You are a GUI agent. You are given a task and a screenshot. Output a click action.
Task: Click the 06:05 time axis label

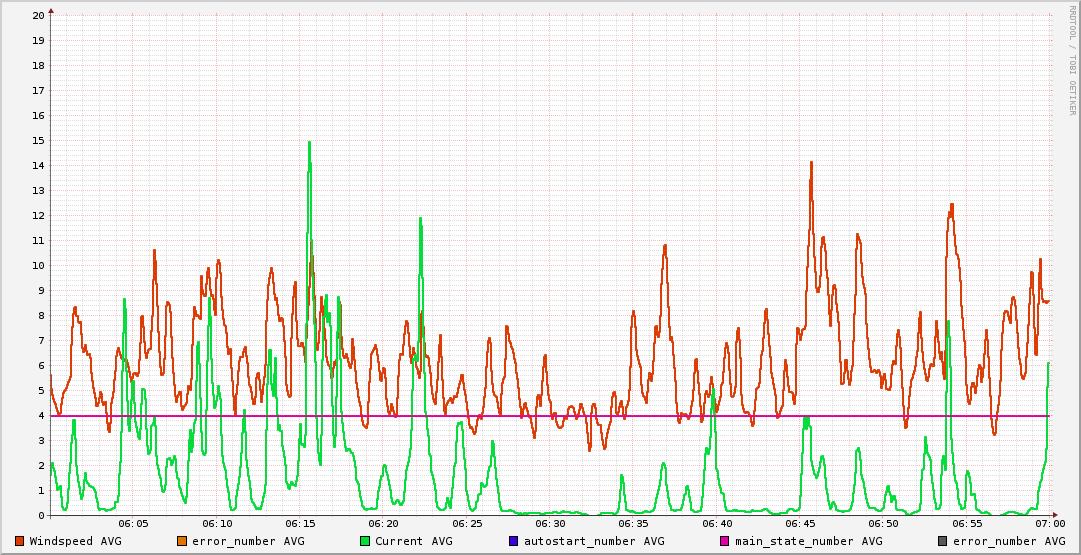pos(133,523)
